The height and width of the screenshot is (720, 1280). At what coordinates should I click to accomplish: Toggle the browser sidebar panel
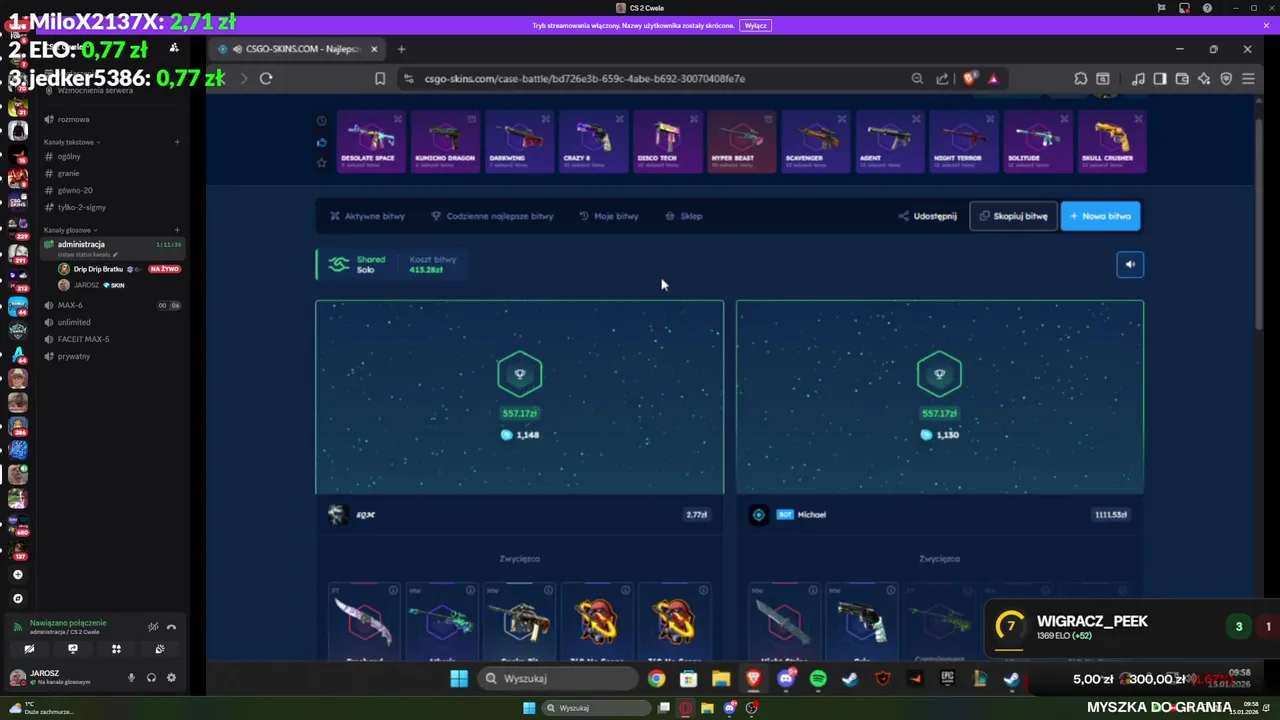pos(1160,78)
